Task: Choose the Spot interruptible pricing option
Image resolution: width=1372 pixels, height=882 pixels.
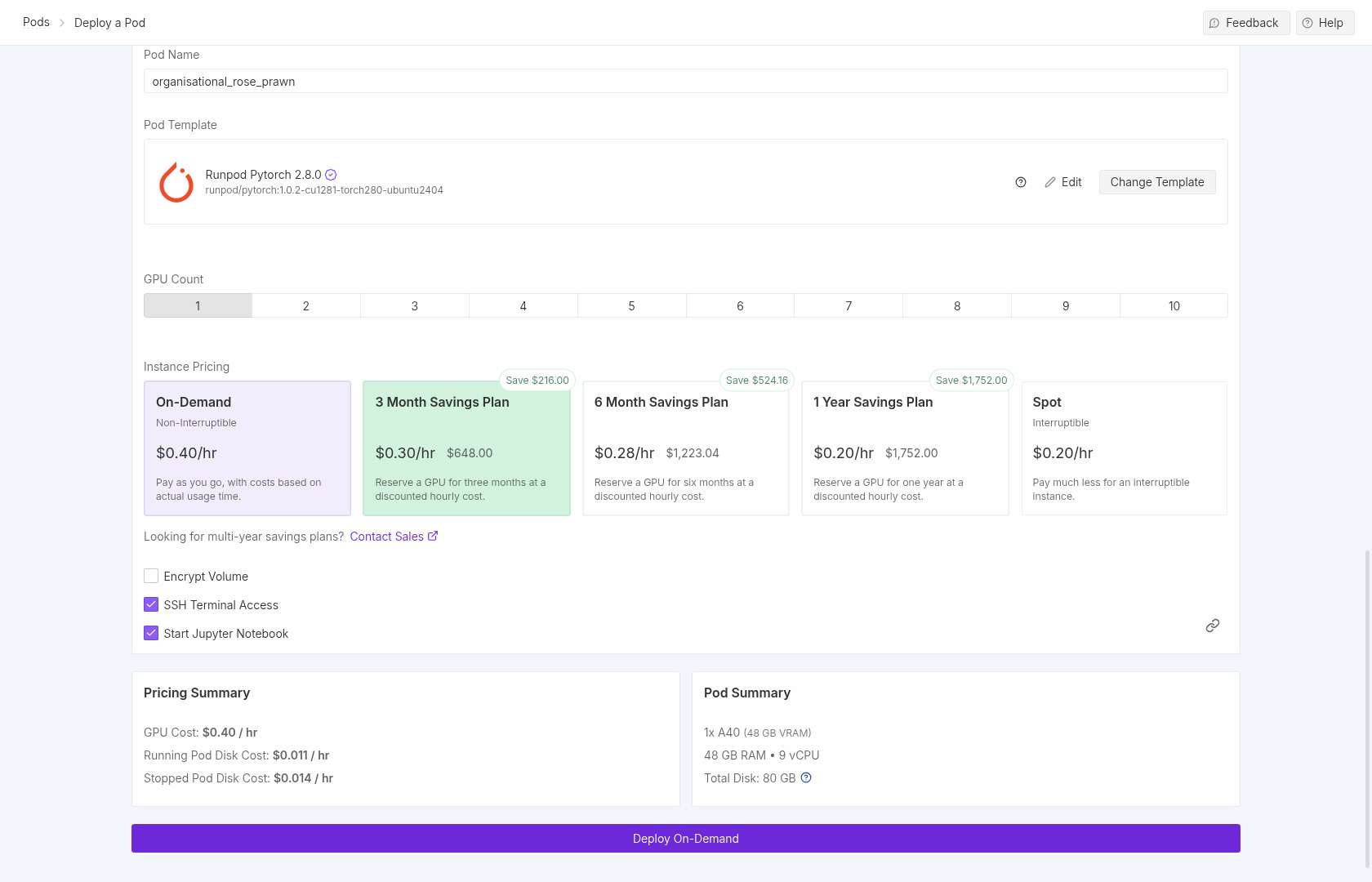Action: (x=1124, y=448)
